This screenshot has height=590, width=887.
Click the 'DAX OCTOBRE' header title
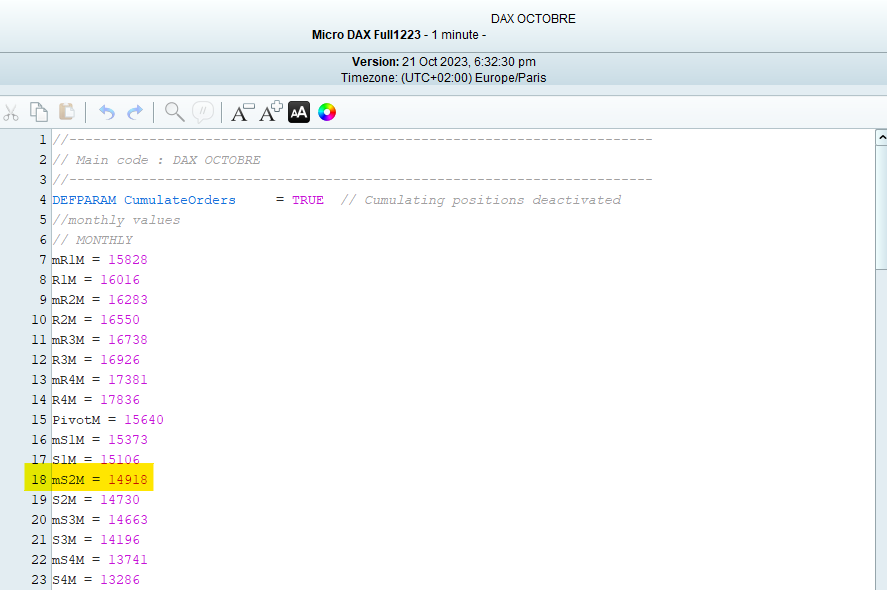click(x=533, y=19)
